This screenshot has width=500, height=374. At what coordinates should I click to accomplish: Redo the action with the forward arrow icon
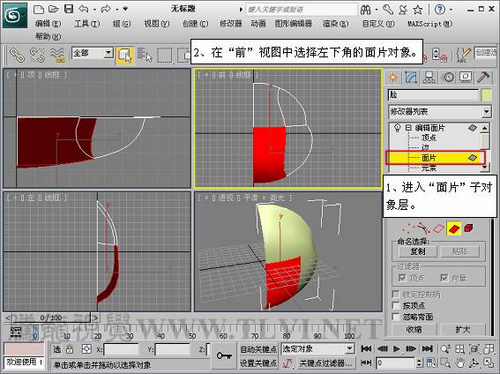(x=106, y=9)
